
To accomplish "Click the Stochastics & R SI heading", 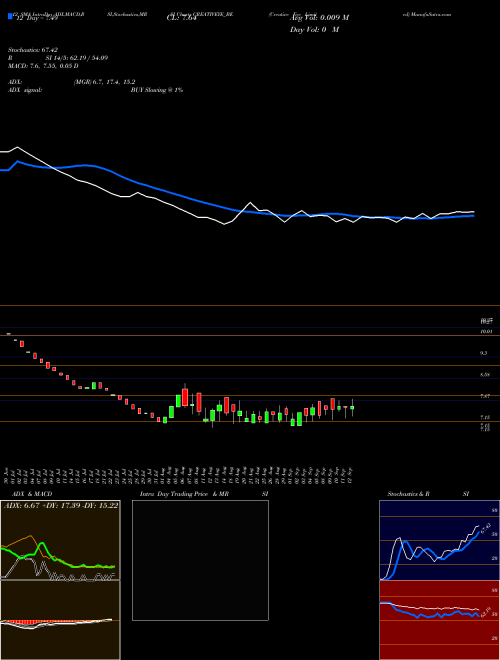I will [x=428, y=494].
